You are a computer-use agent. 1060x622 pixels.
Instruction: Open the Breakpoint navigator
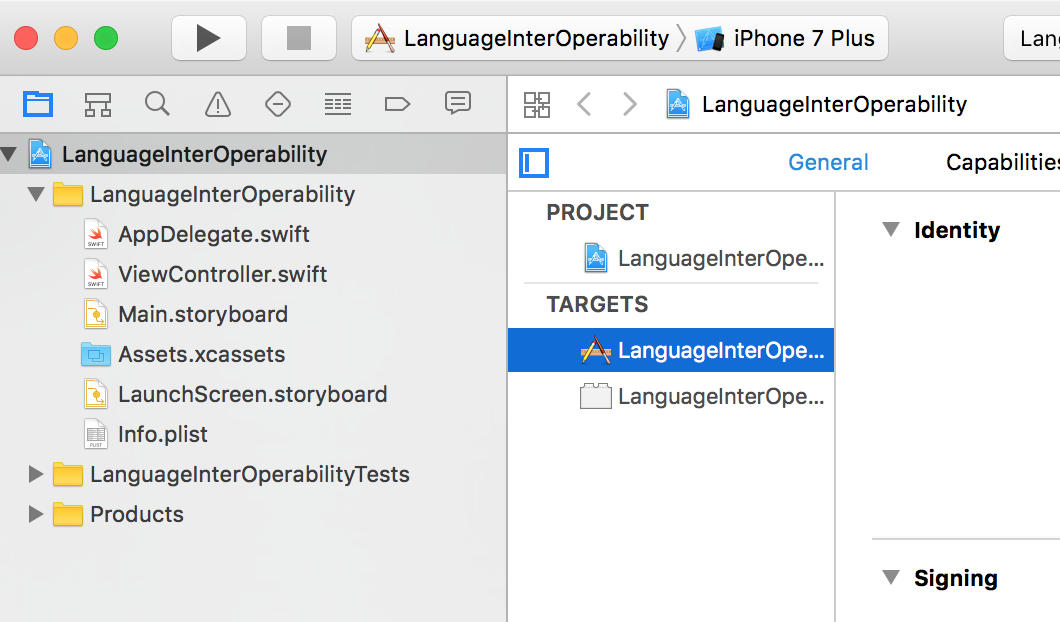[x=398, y=104]
